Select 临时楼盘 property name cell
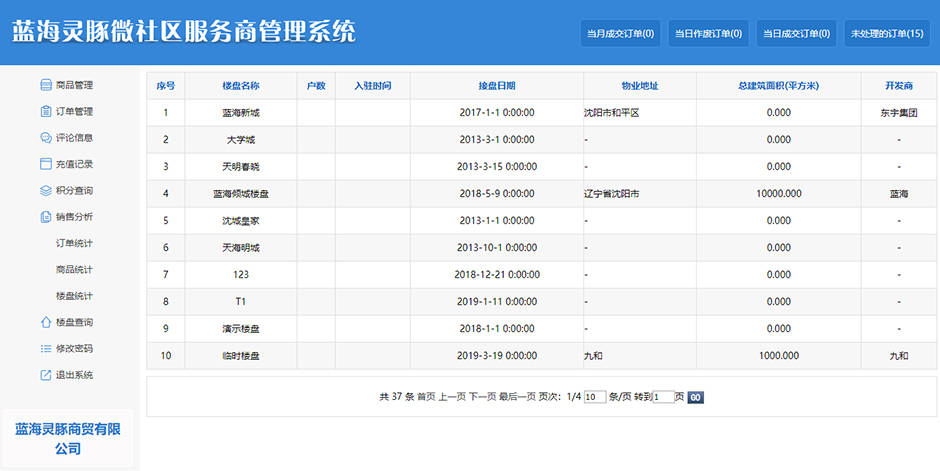The image size is (940, 471). click(240, 355)
